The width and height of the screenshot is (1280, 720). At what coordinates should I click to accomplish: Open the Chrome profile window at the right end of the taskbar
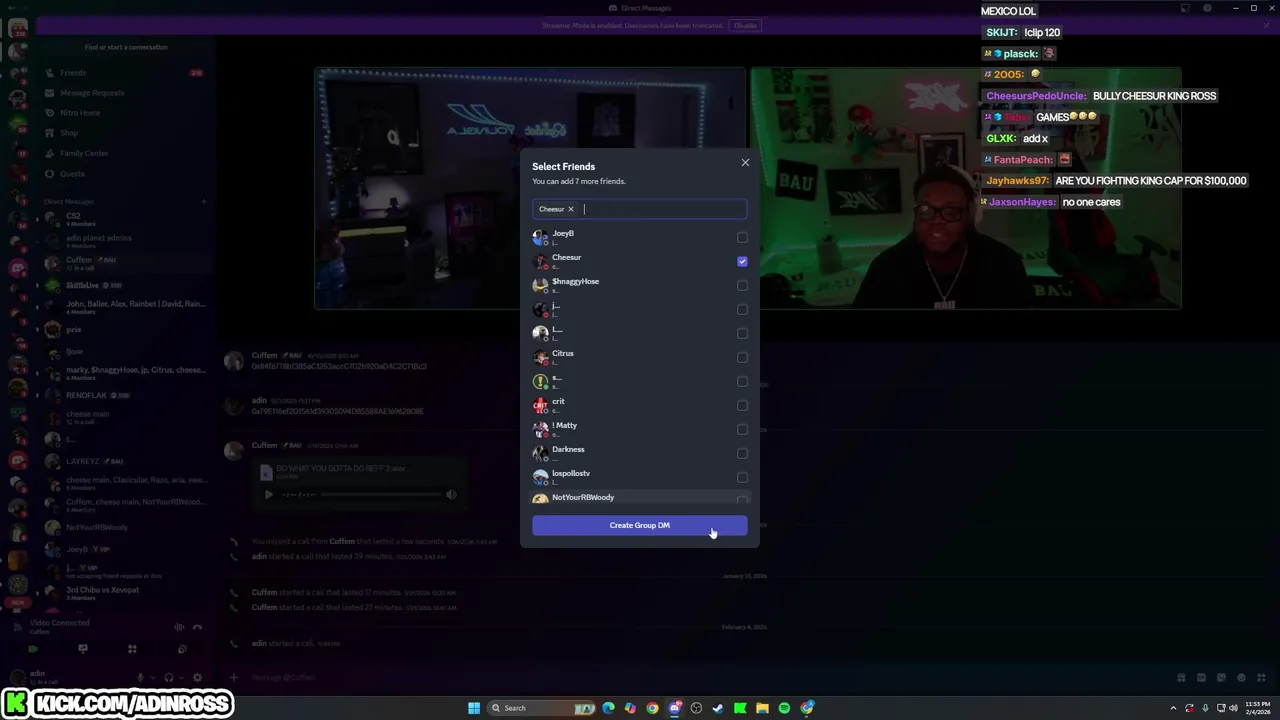click(x=807, y=708)
